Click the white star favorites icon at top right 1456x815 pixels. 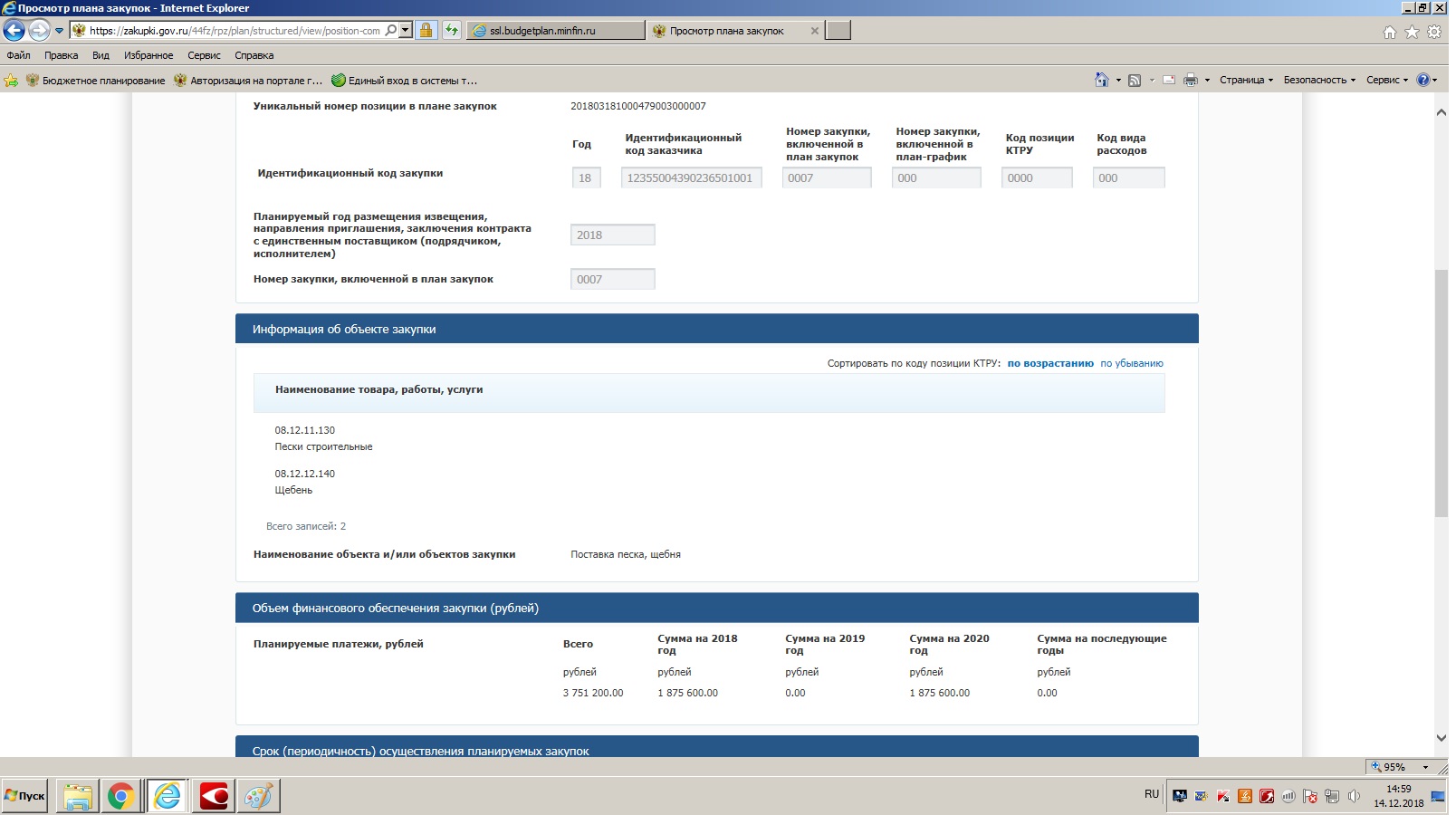pos(1412,32)
